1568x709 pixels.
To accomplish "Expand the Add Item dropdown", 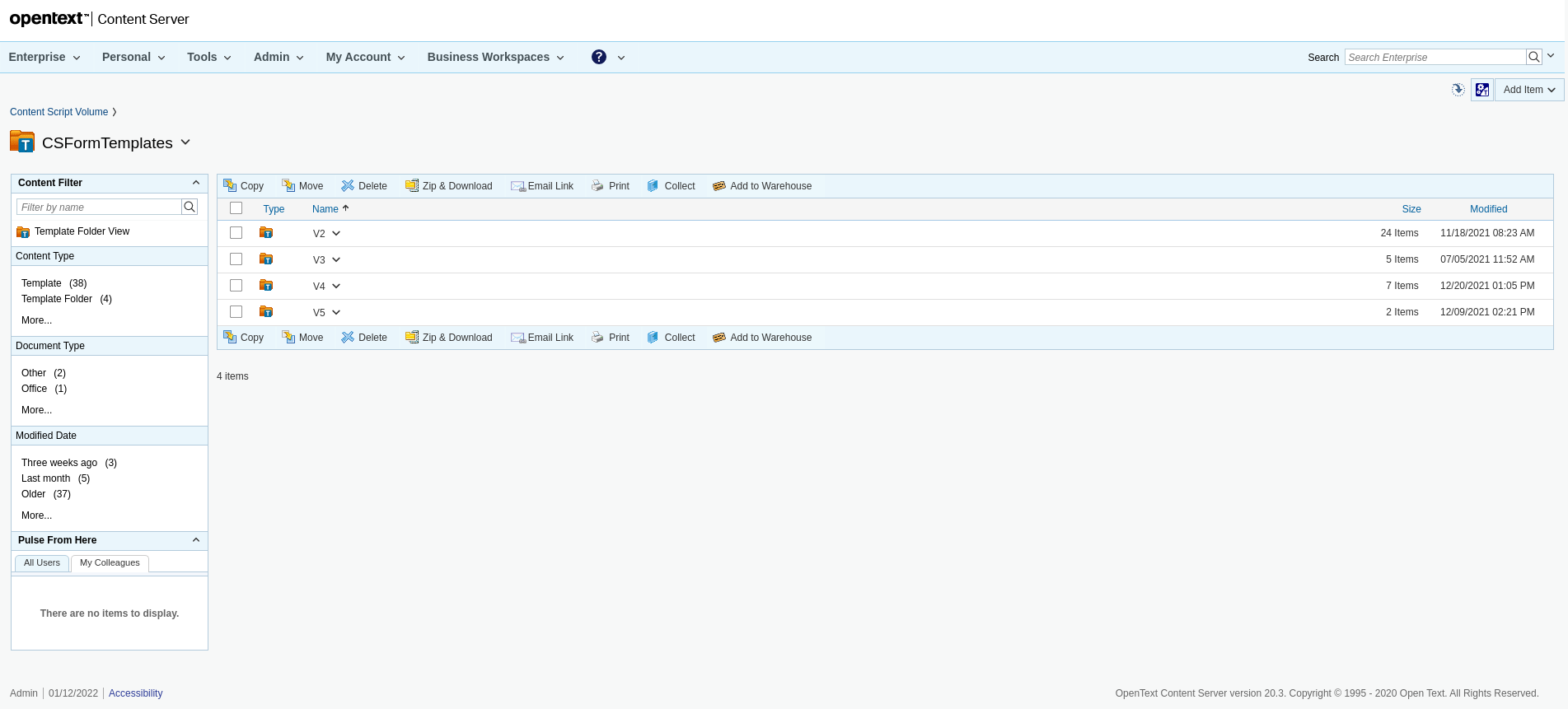I will 1528,90.
